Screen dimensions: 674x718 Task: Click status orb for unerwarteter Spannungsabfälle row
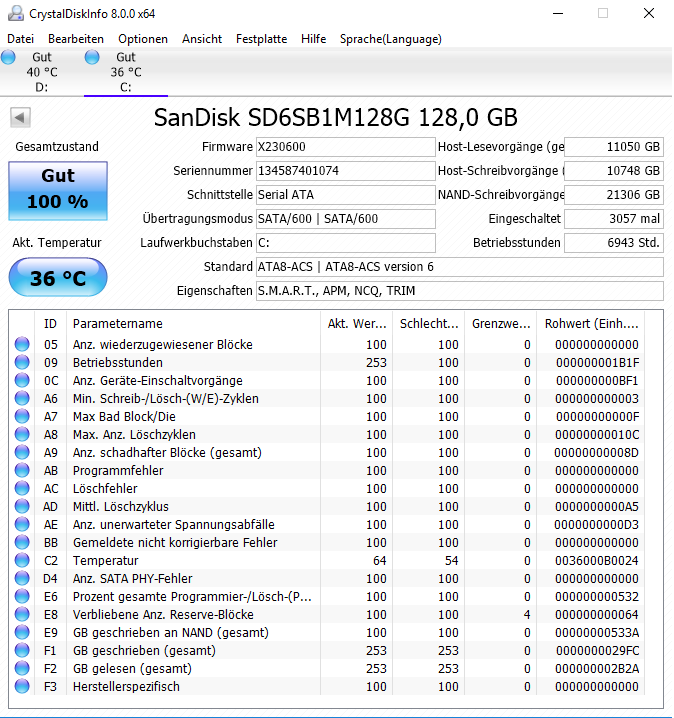point(22,524)
